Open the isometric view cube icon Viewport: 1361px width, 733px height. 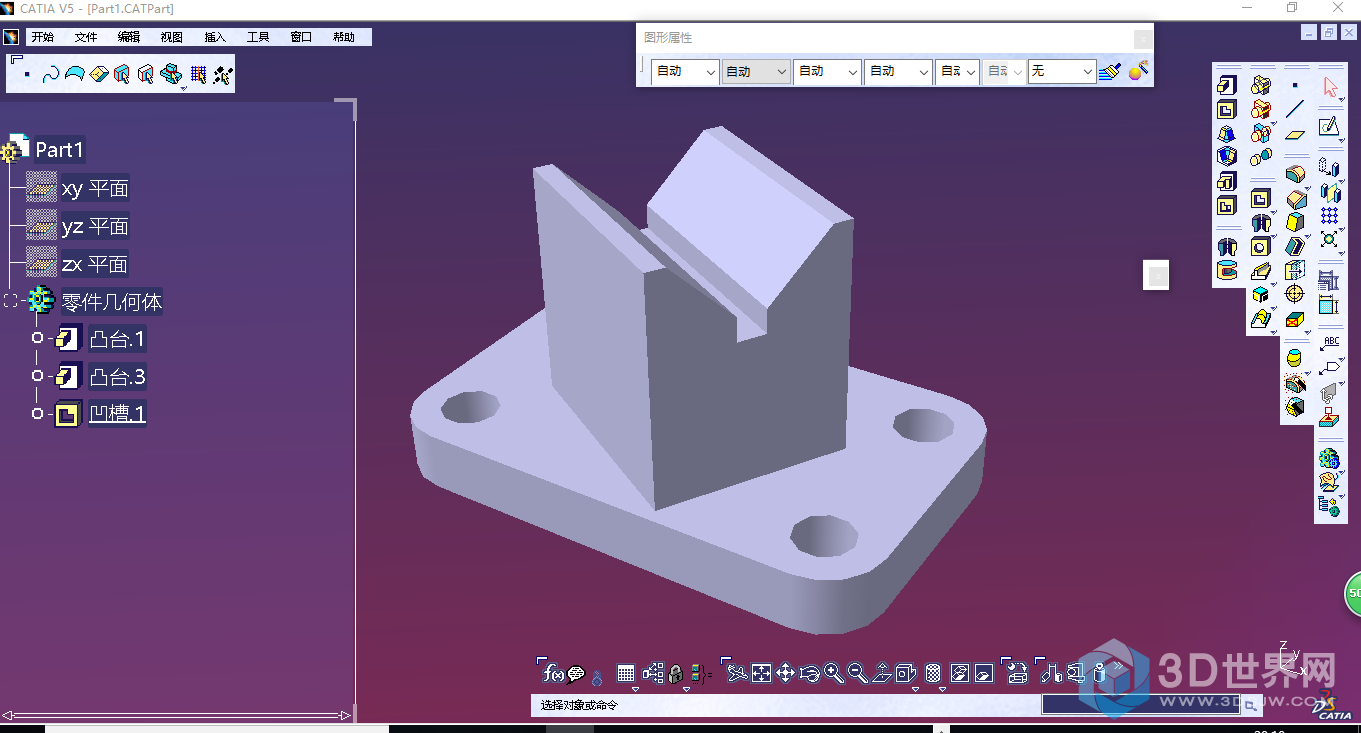click(906, 673)
